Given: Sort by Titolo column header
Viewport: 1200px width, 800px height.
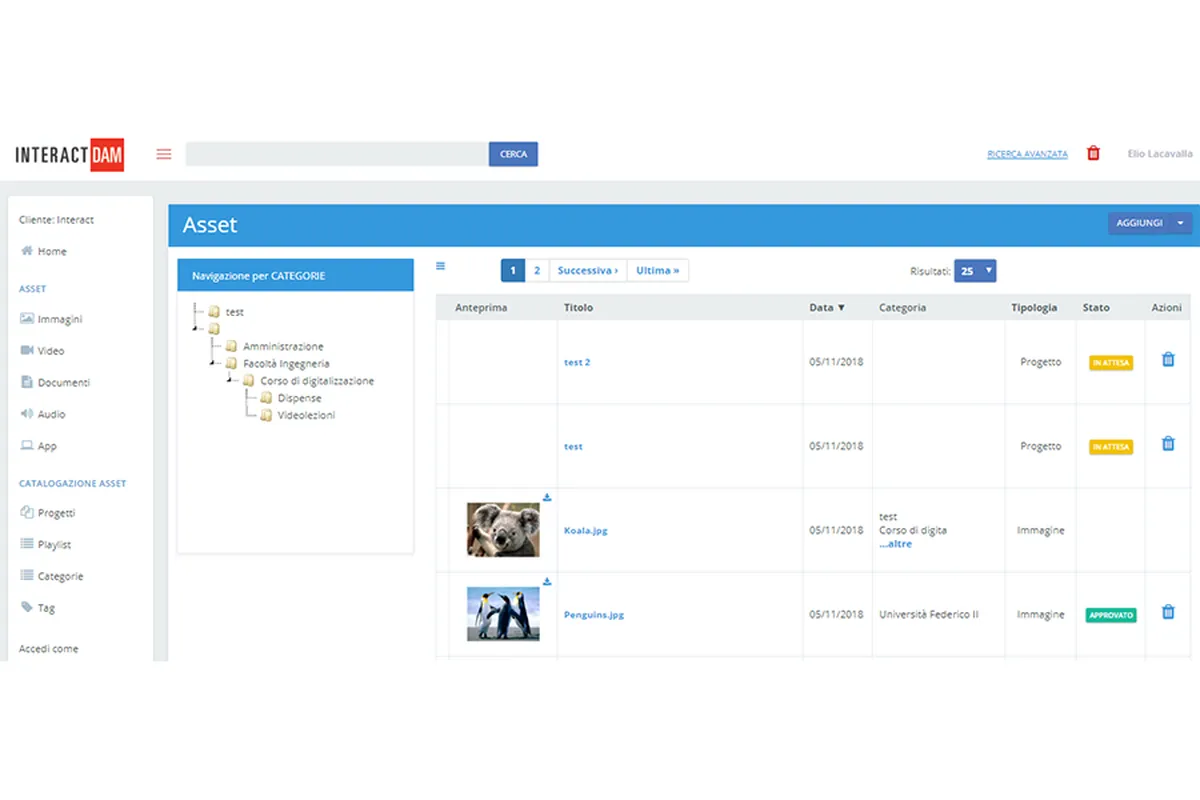Looking at the screenshot, I should coord(578,308).
